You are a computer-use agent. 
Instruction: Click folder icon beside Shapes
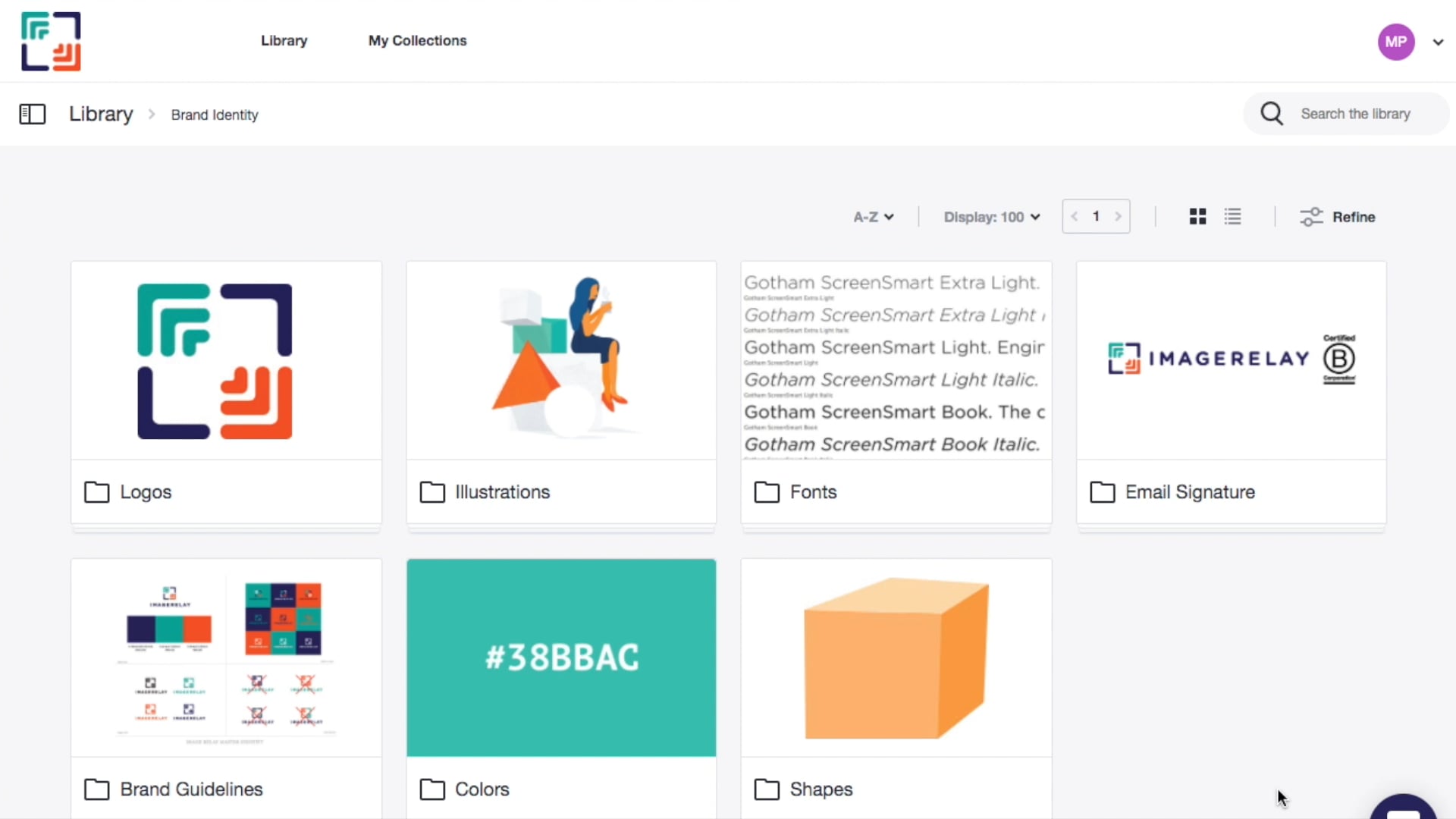[767, 789]
